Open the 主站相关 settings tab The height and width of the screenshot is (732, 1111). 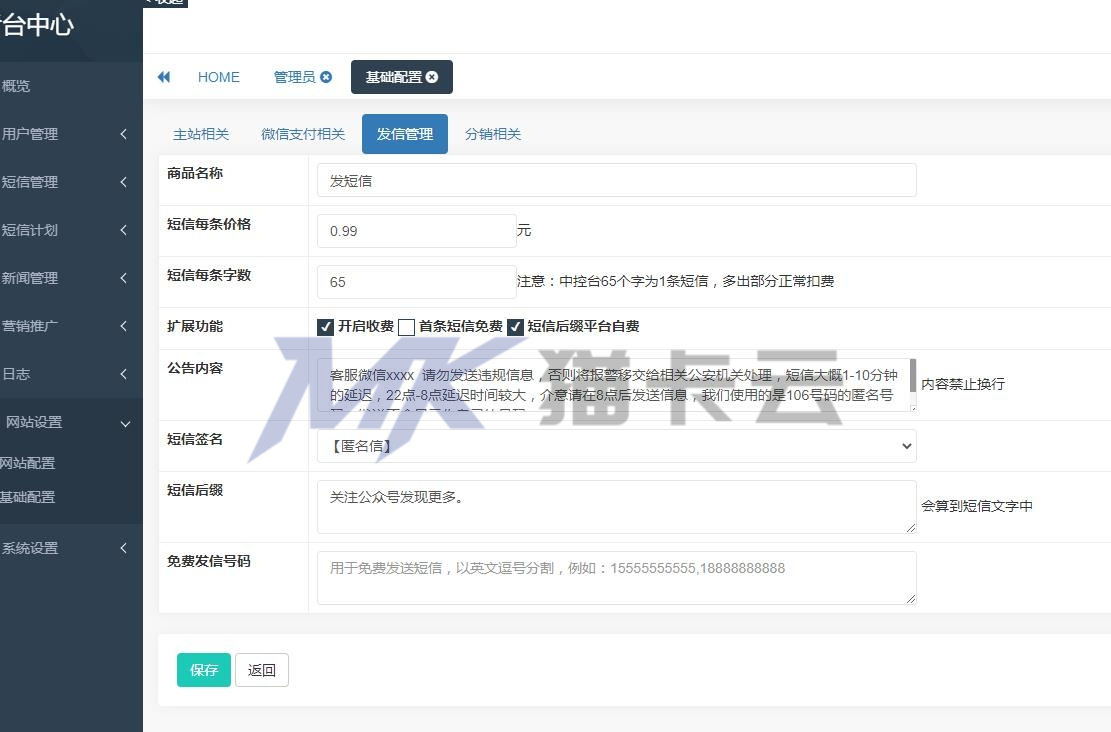[201, 134]
